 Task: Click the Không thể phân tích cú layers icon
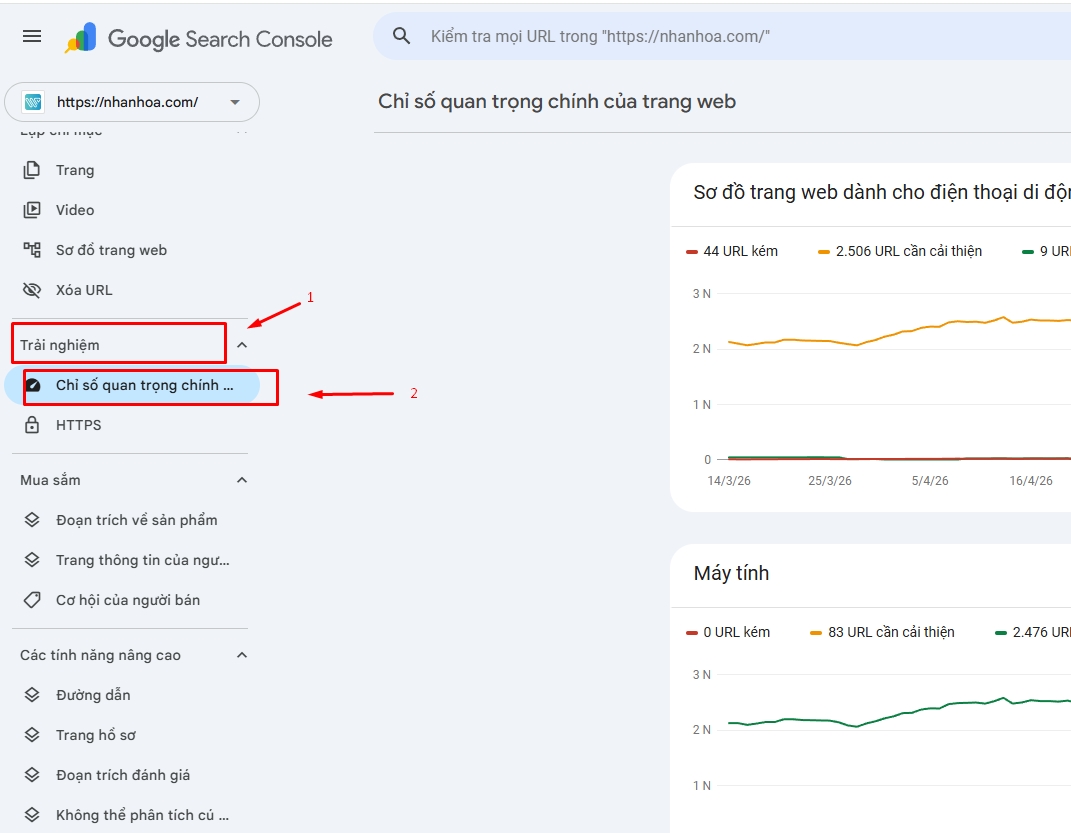pyautogui.click(x=32, y=815)
